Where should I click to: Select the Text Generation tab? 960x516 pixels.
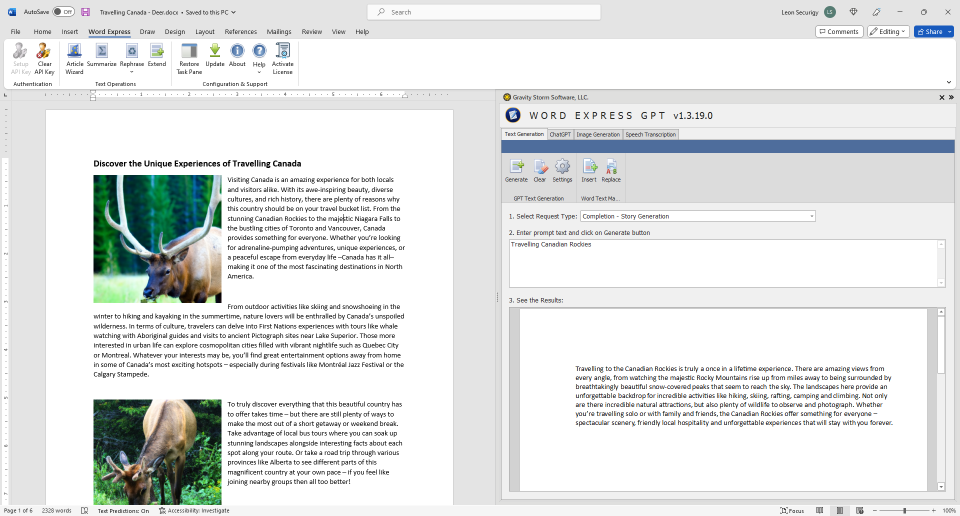pos(524,134)
